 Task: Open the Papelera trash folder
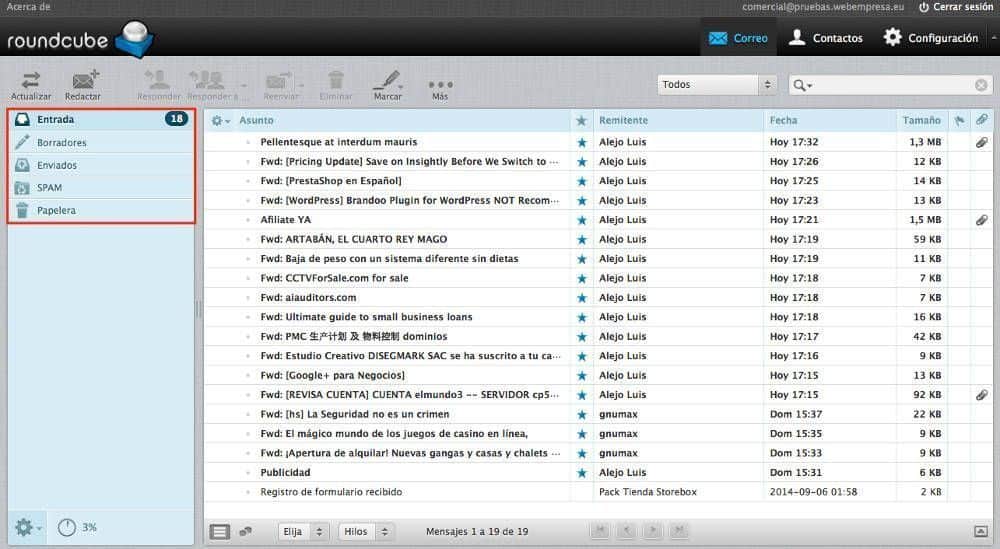tap(101, 210)
